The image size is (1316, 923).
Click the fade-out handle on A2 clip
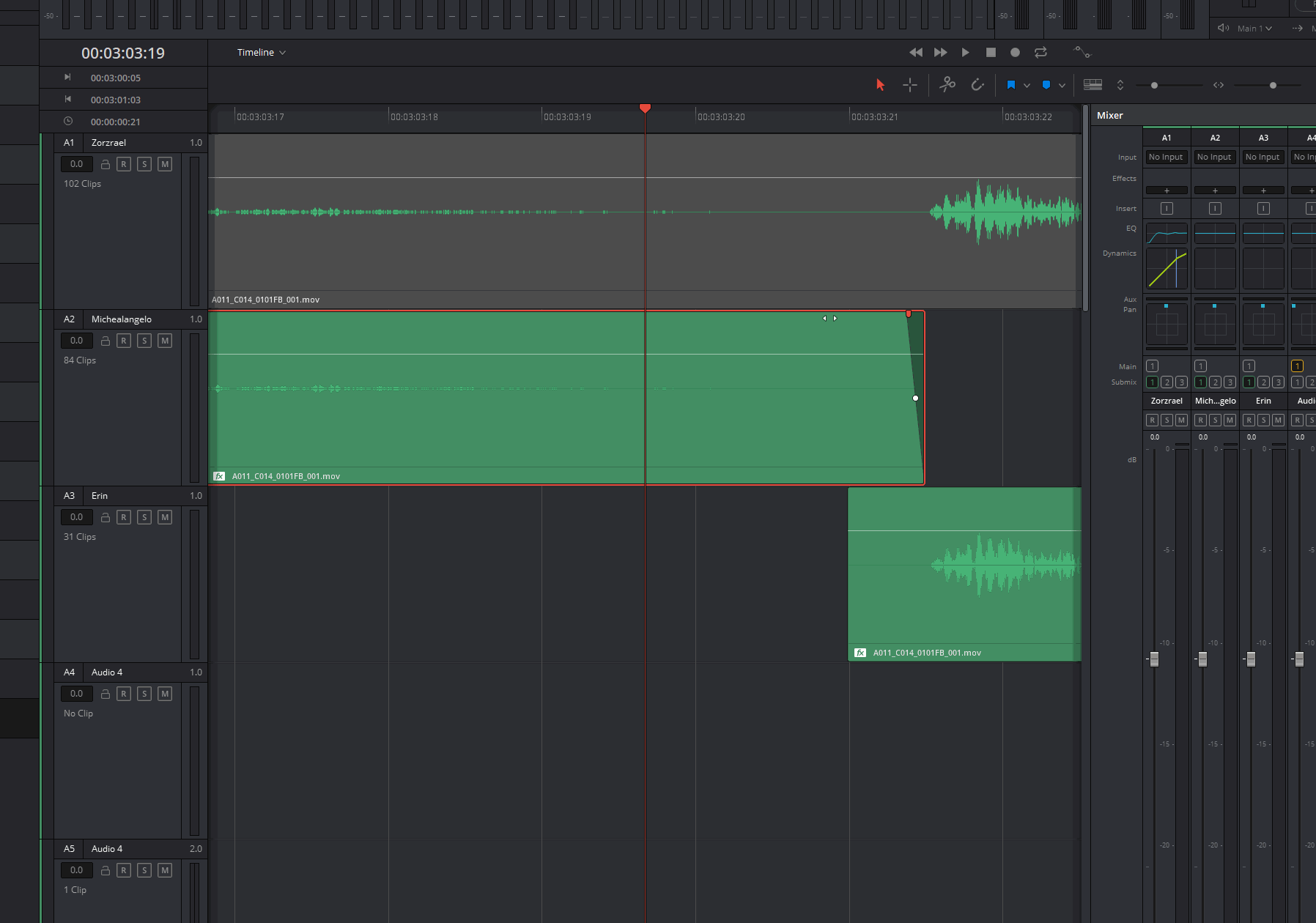(909, 314)
